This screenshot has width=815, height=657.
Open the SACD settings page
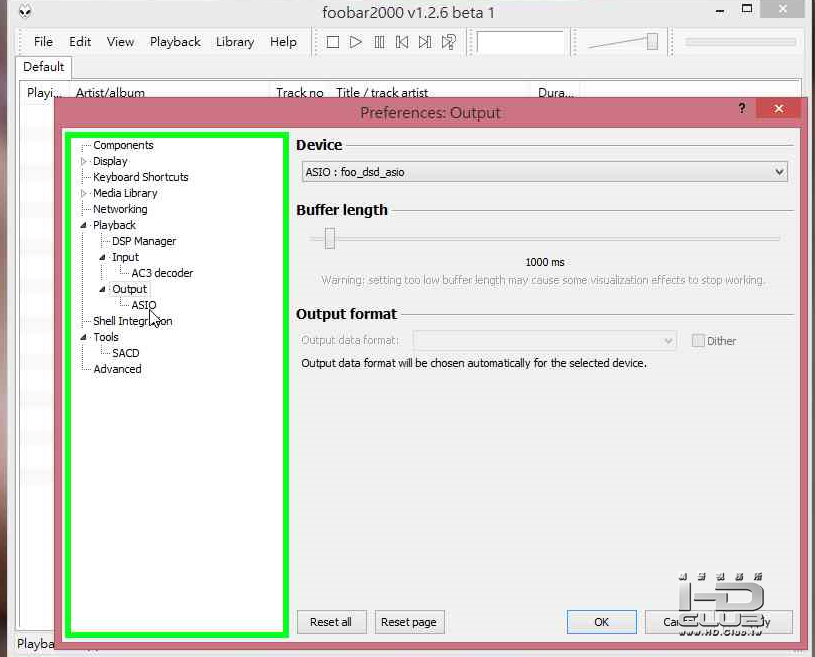click(126, 353)
